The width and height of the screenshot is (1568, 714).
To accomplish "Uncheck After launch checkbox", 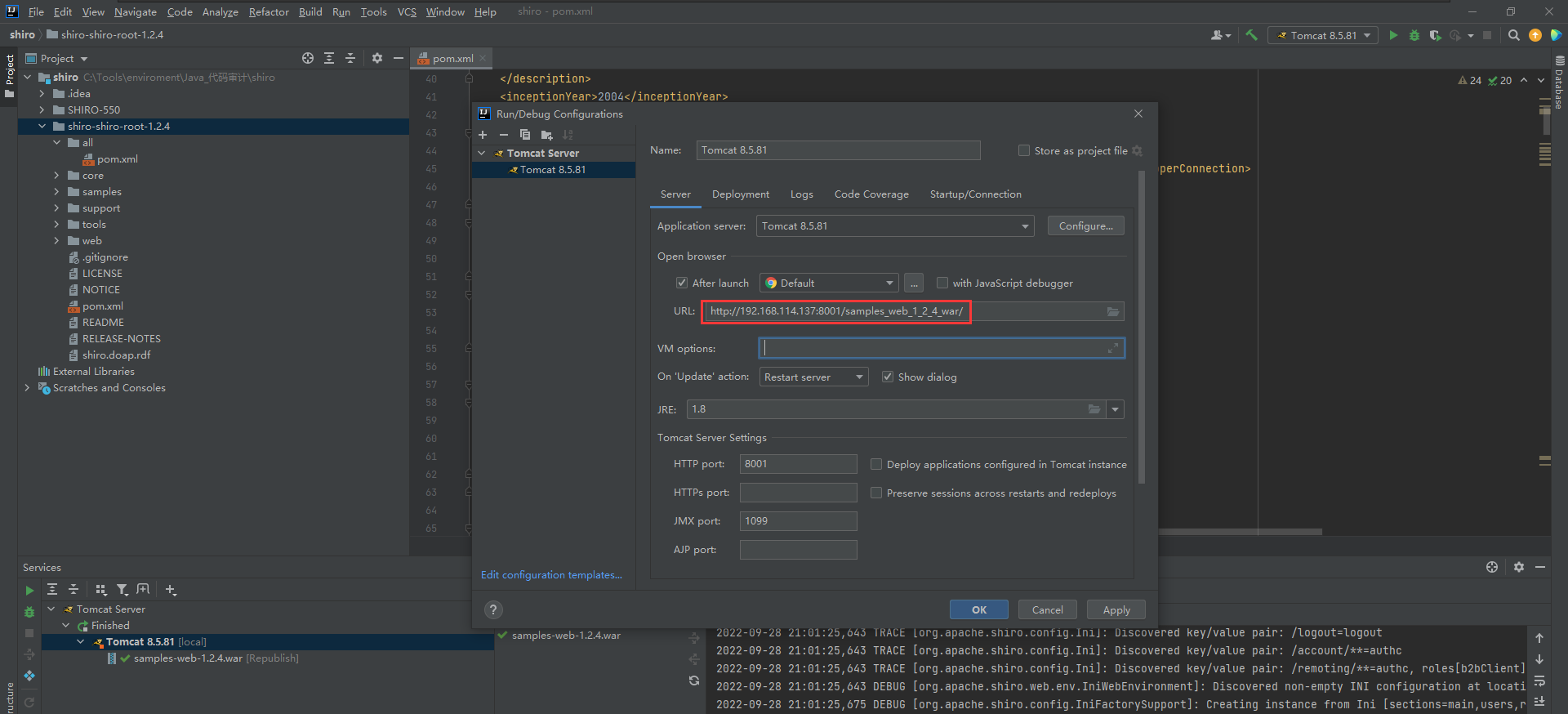I will click(682, 283).
